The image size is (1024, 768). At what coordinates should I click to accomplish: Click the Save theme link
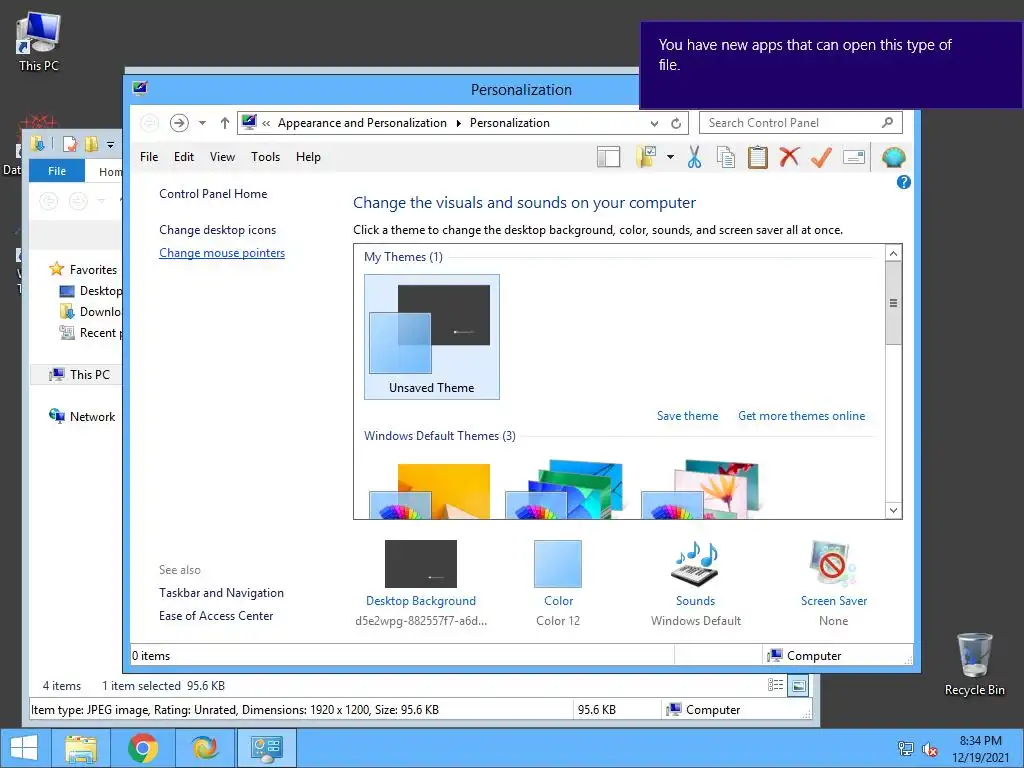(x=687, y=416)
